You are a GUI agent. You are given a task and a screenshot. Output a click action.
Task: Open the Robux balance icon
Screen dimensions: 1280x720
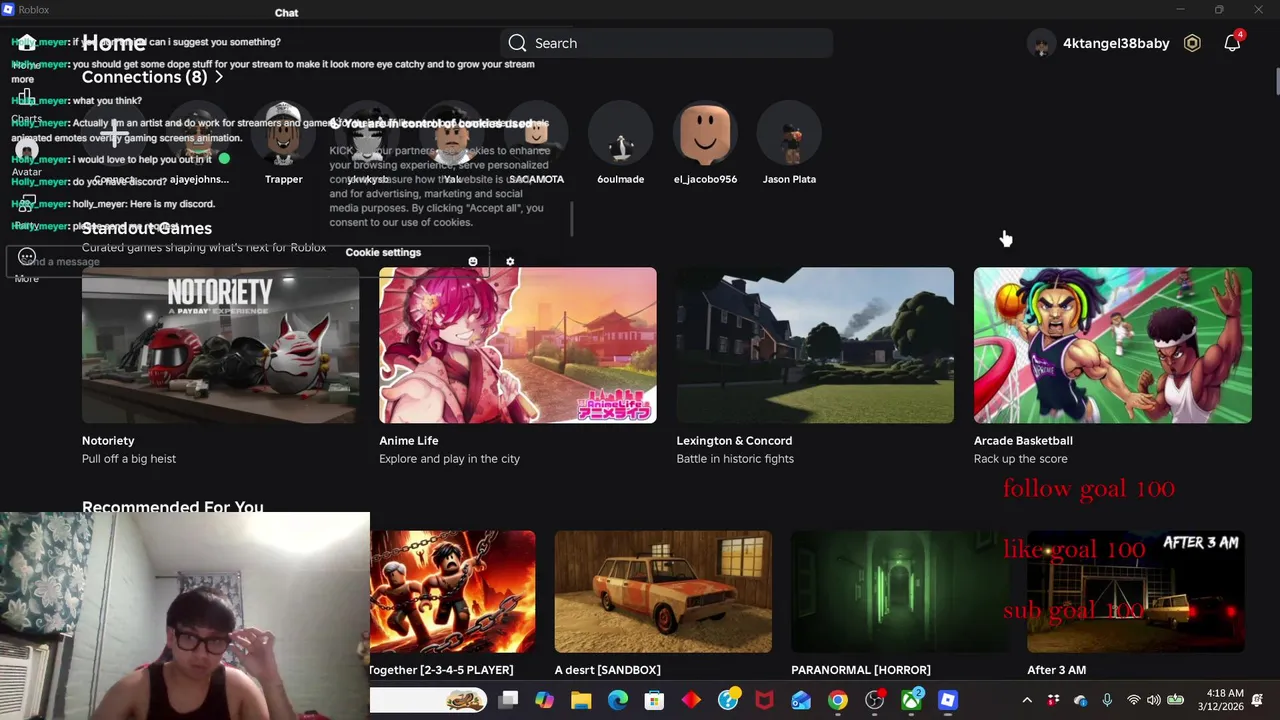(x=1192, y=43)
